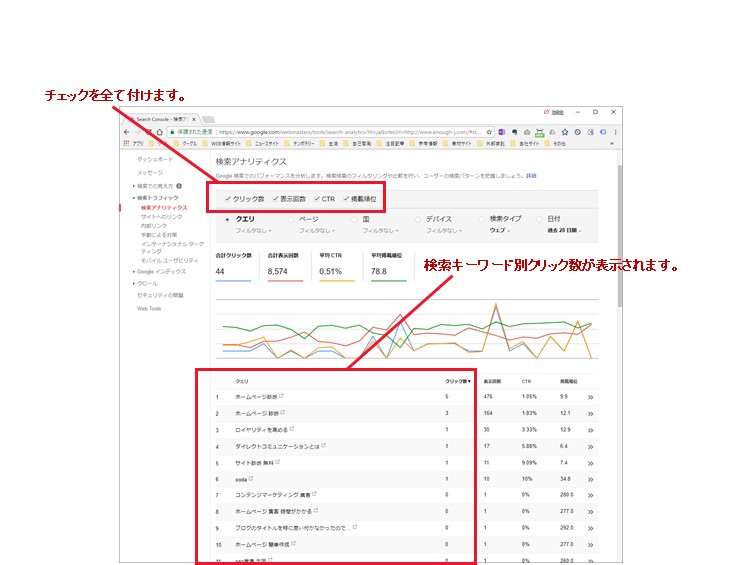
Task: Open フィルタなし dropdown under ページ
Action: [317, 230]
